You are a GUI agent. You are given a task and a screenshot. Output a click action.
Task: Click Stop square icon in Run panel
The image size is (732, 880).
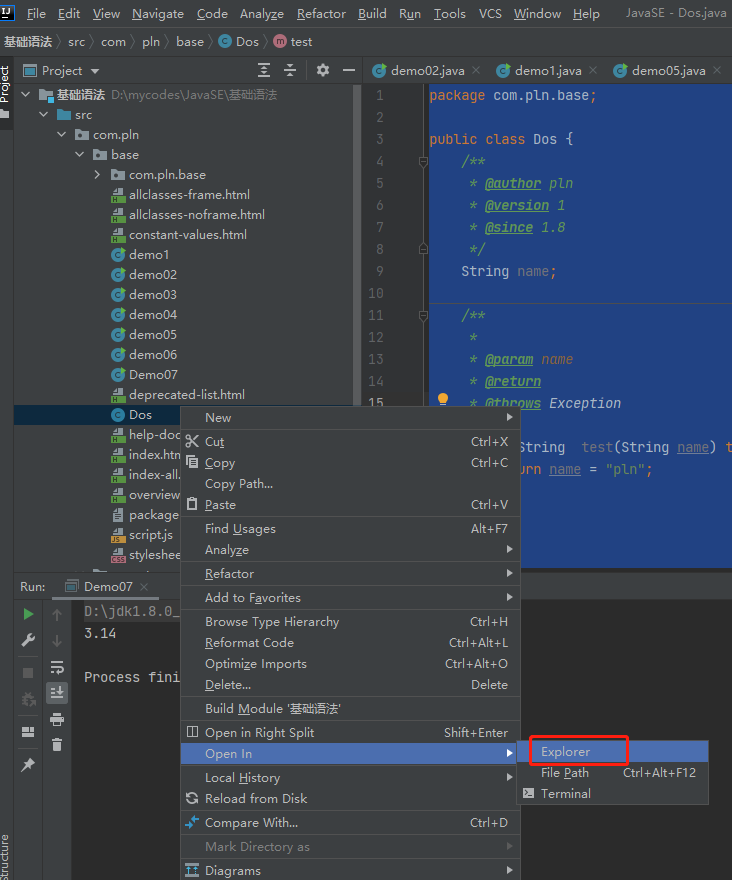[x=28, y=672]
